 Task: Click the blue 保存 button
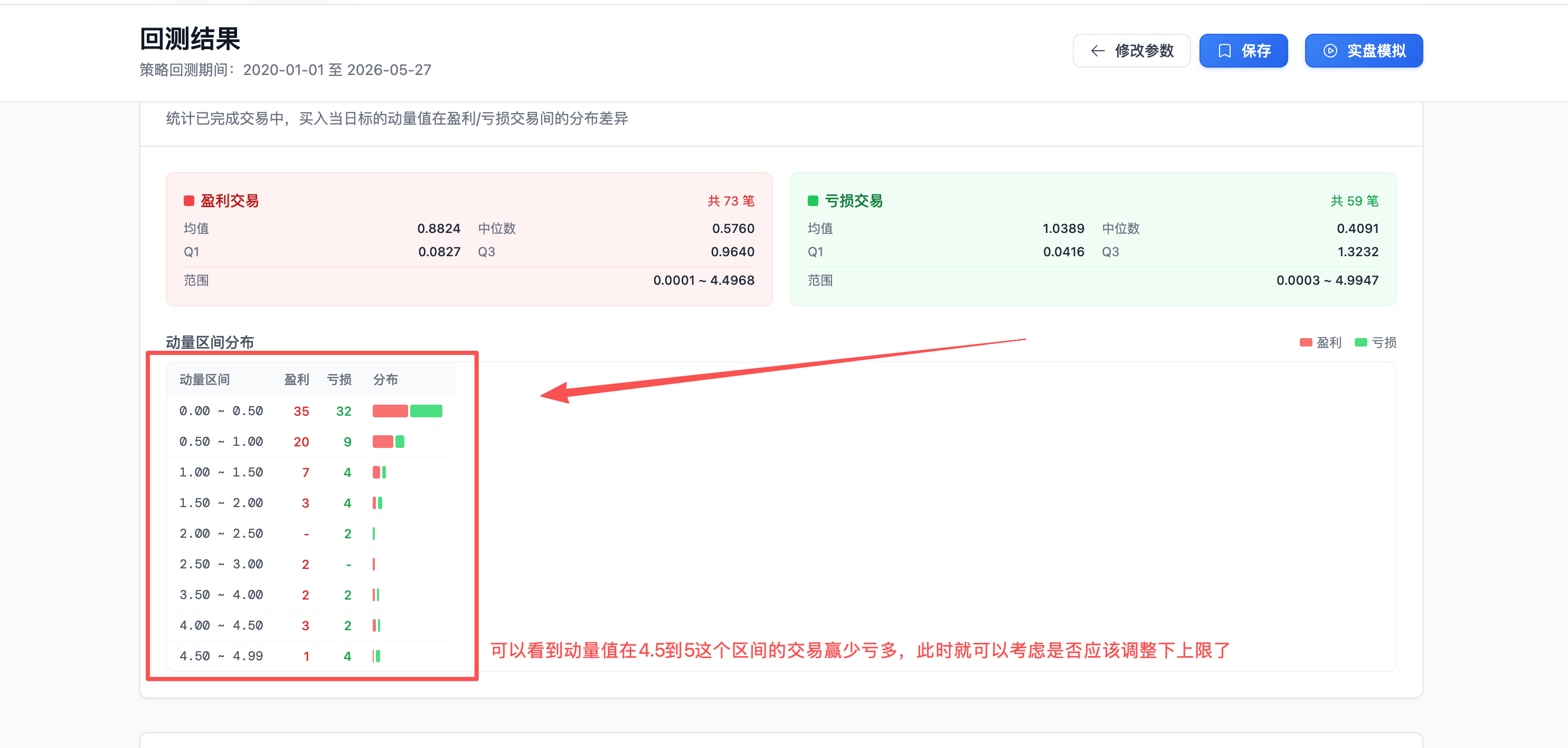[1243, 51]
